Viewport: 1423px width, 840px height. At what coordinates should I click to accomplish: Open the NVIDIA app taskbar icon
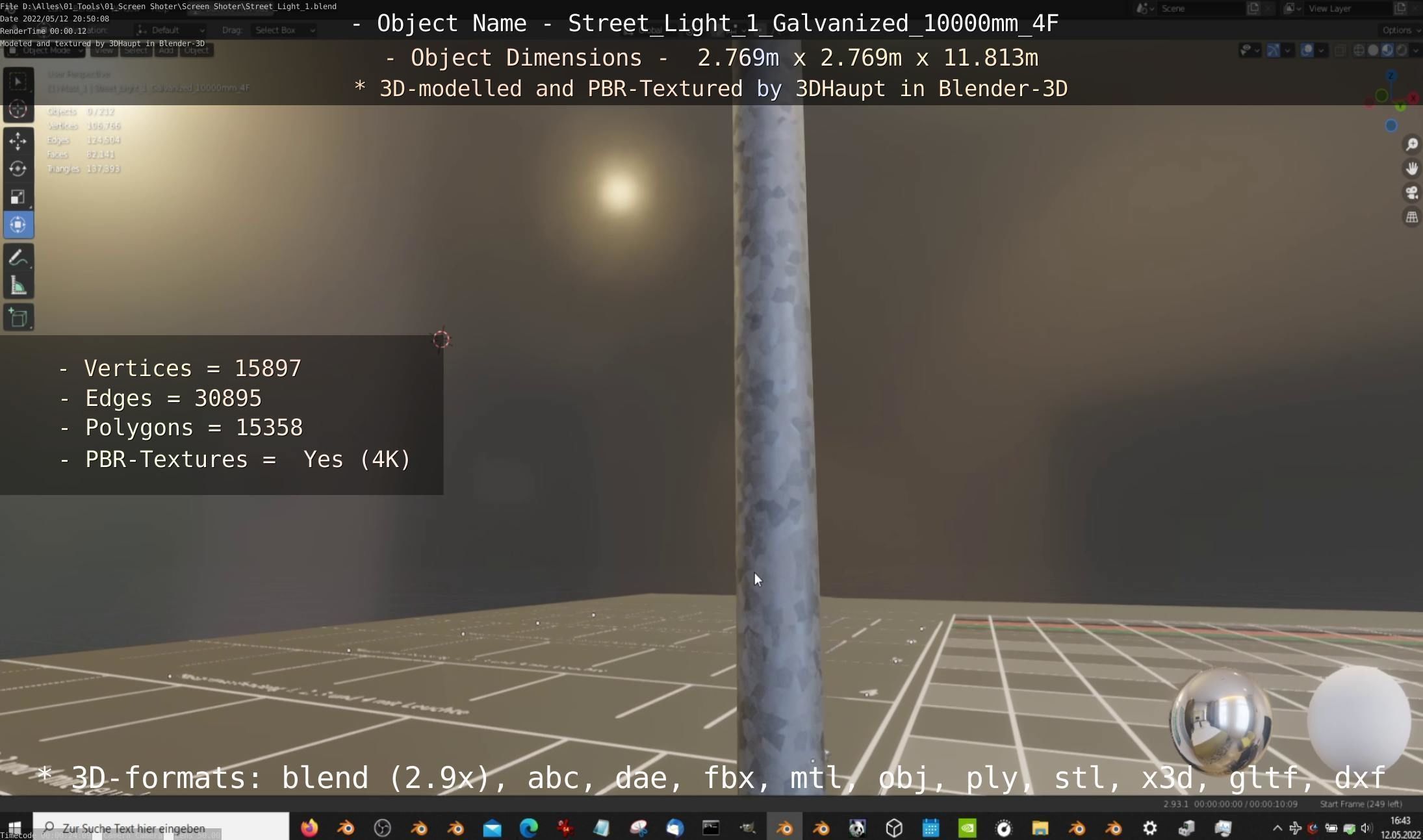(x=968, y=828)
